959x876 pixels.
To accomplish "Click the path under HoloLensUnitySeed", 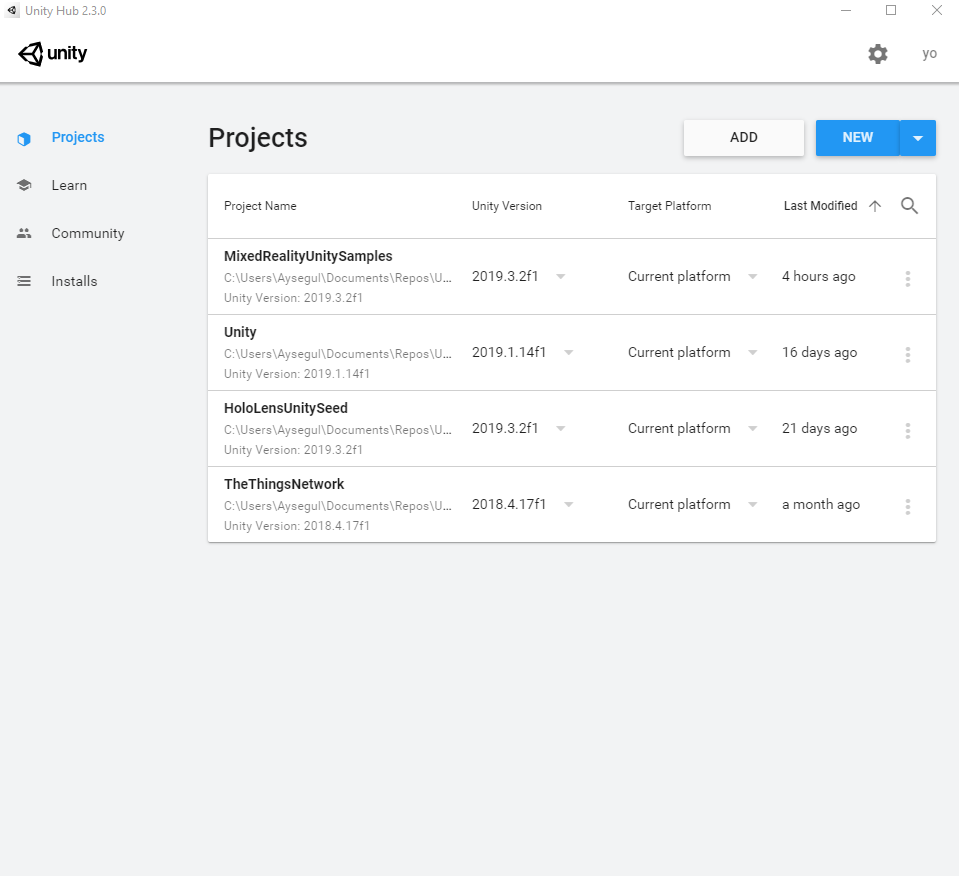I will 338,430.
